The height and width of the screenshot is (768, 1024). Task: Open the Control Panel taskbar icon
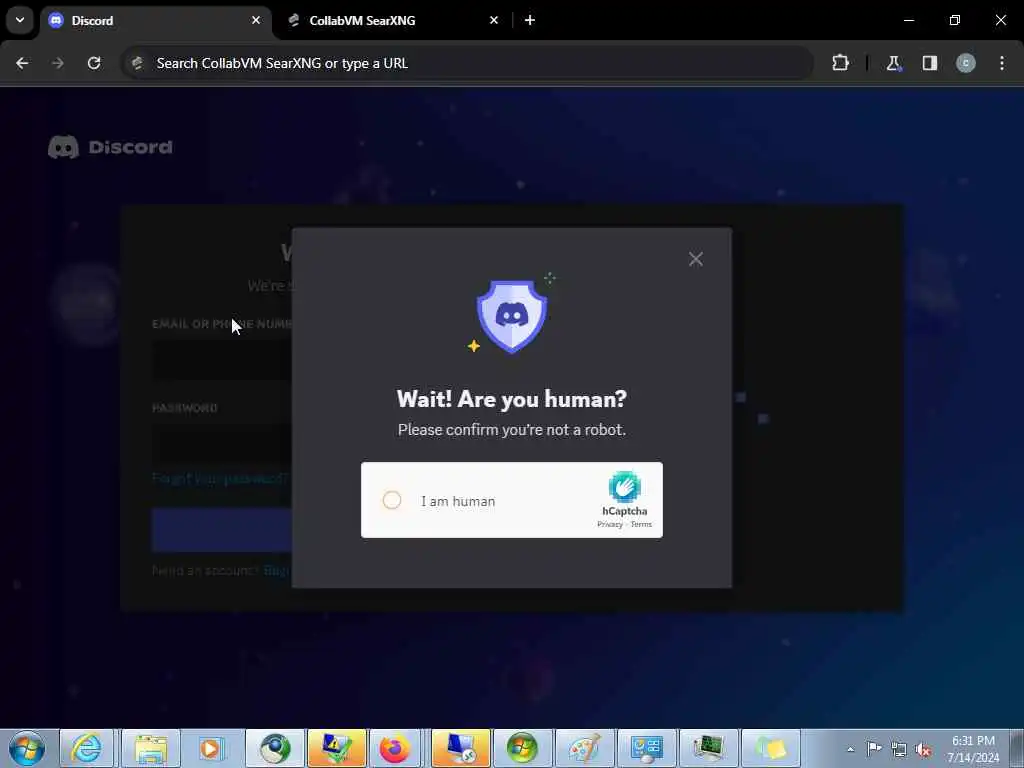[646, 748]
